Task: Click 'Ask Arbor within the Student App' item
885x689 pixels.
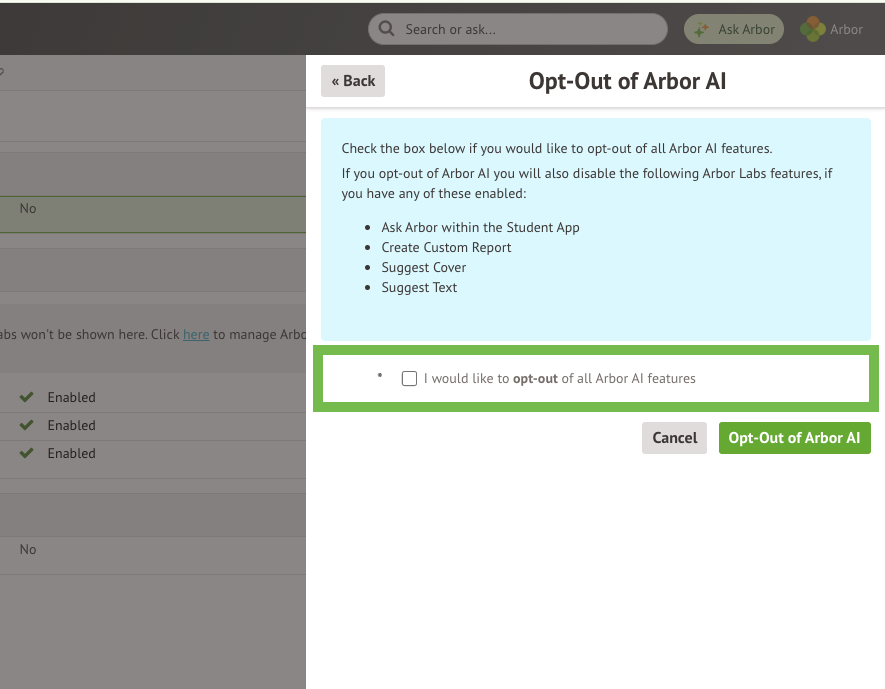Action: (x=480, y=227)
